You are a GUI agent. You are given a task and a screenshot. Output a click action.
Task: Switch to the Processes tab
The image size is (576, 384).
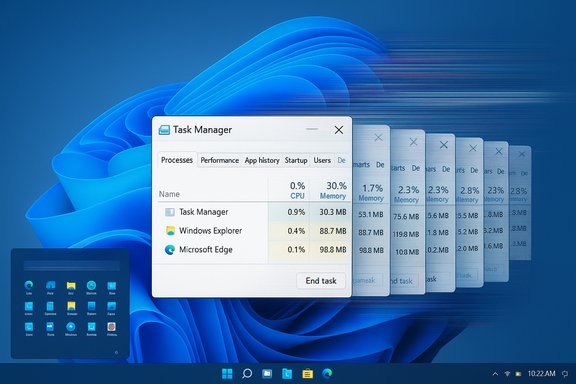coord(177,160)
